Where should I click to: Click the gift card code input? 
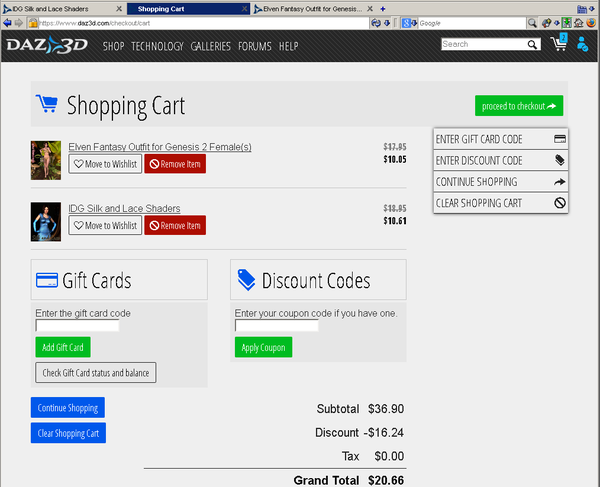77,326
